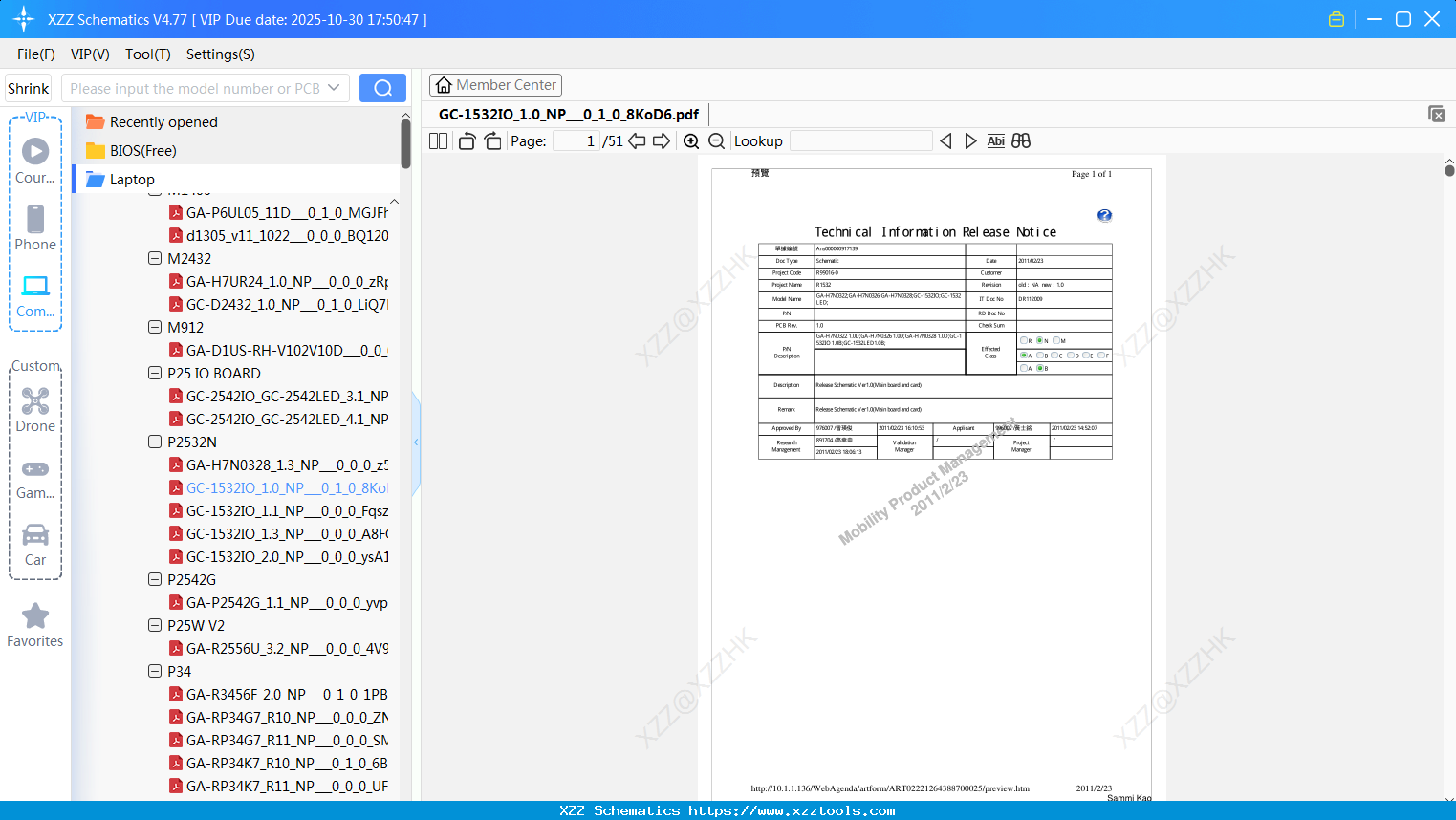Open GC-2542IO_GC-2542LED_4.1_NP file
1456x820 pixels.
[x=278, y=419]
